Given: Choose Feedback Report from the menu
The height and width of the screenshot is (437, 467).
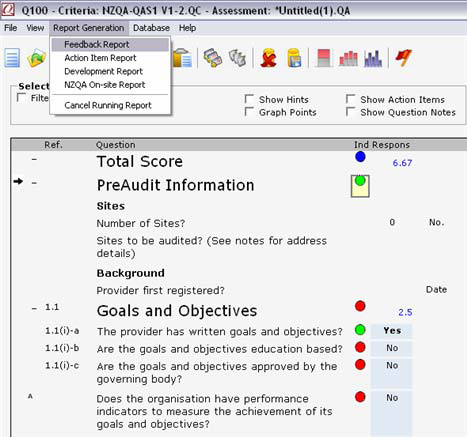Looking at the screenshot, I should (110, 44).
